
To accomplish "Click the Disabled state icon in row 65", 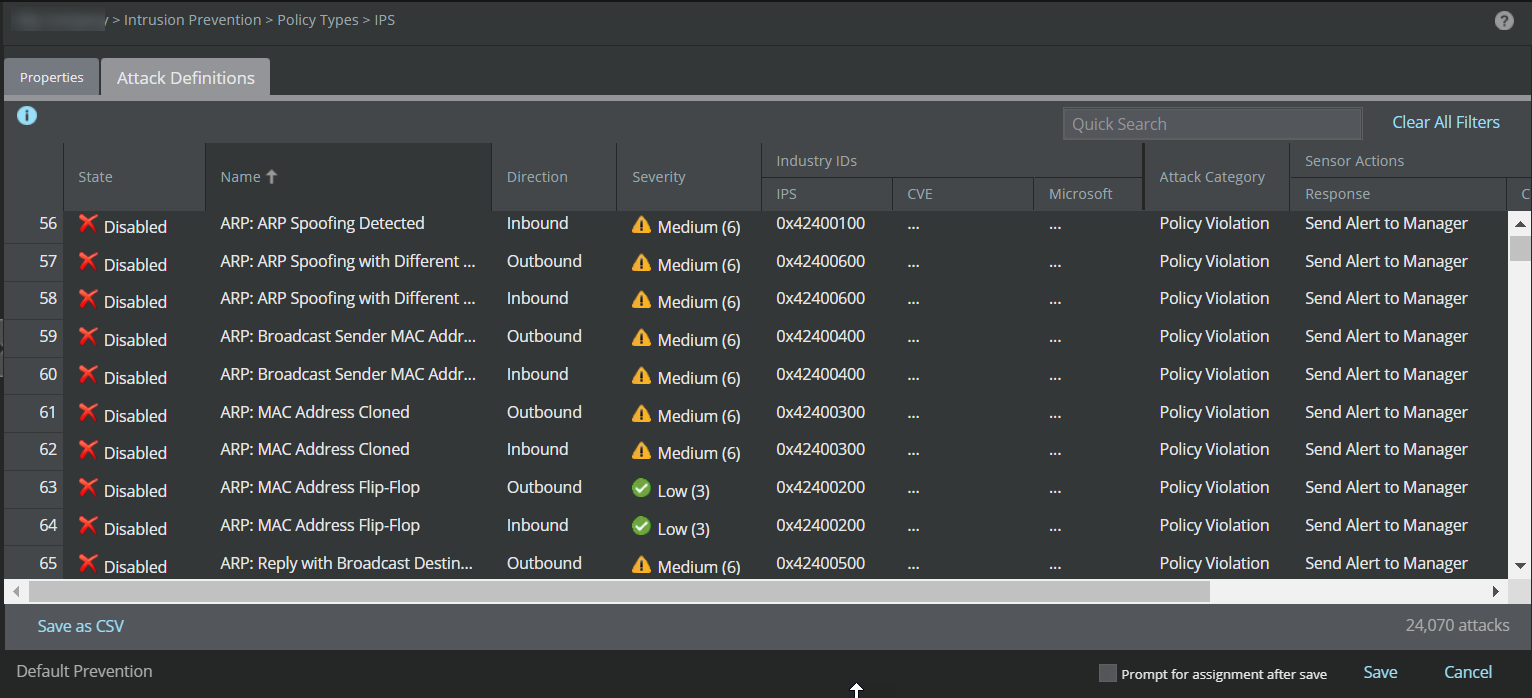I will click(88, 564).
